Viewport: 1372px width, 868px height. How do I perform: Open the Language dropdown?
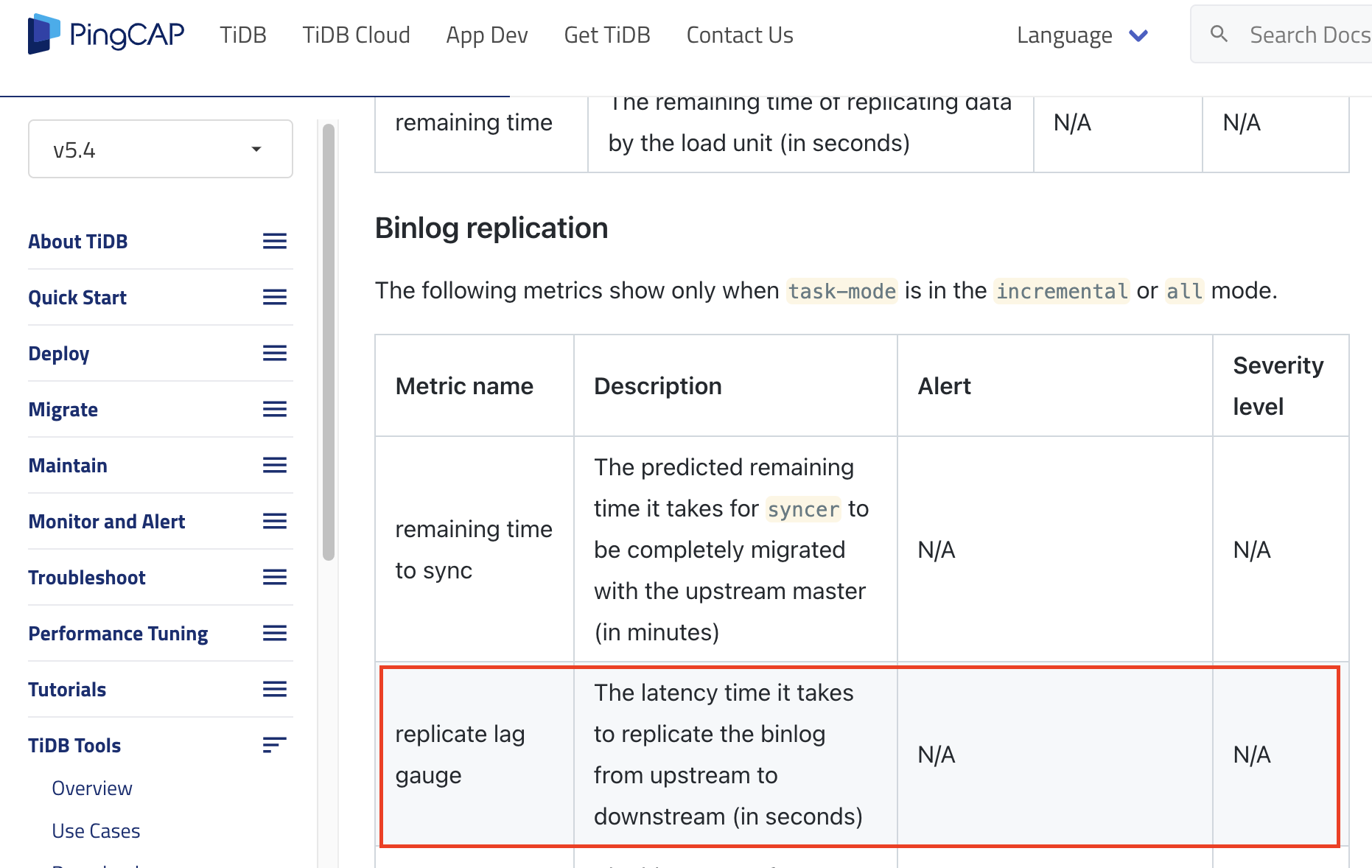point(1081,35)
